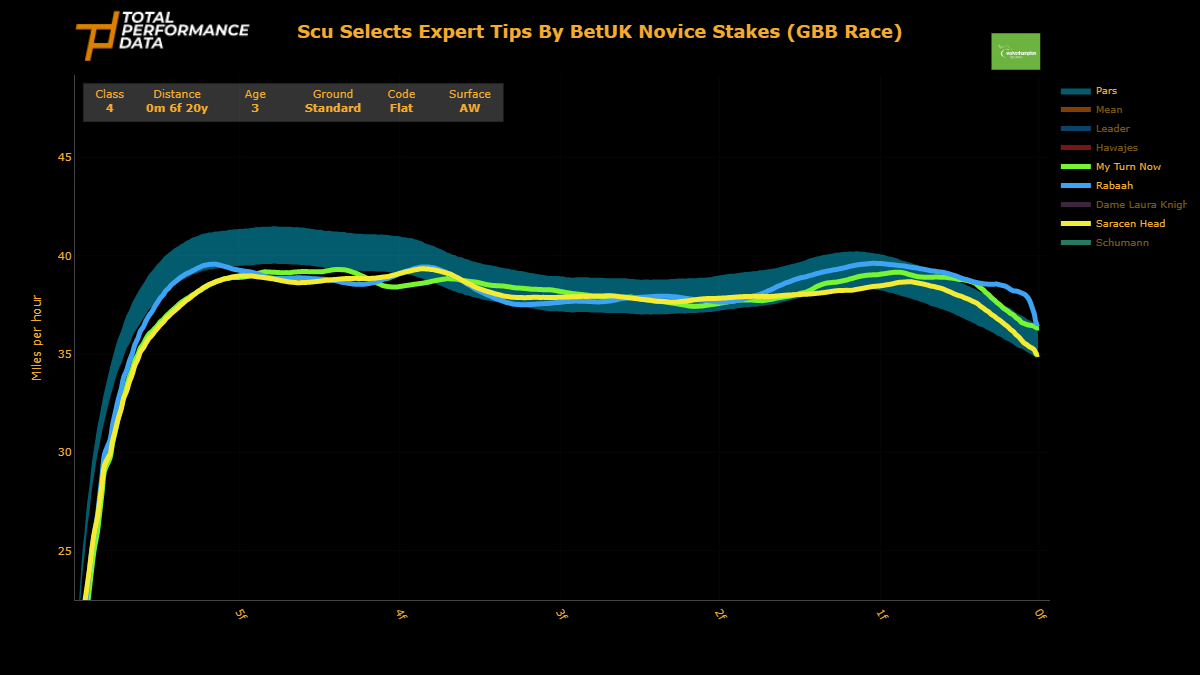1200x675 pixels.
Task: Show Hawajes line from the legend
Action: (x=1116, y=148)
